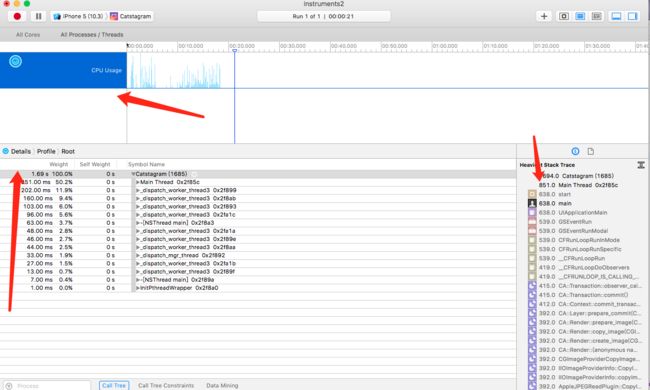Select the _dispatch_worker_thread3 0x2fa1a row
Screen dimensions: 650x390
258,231
